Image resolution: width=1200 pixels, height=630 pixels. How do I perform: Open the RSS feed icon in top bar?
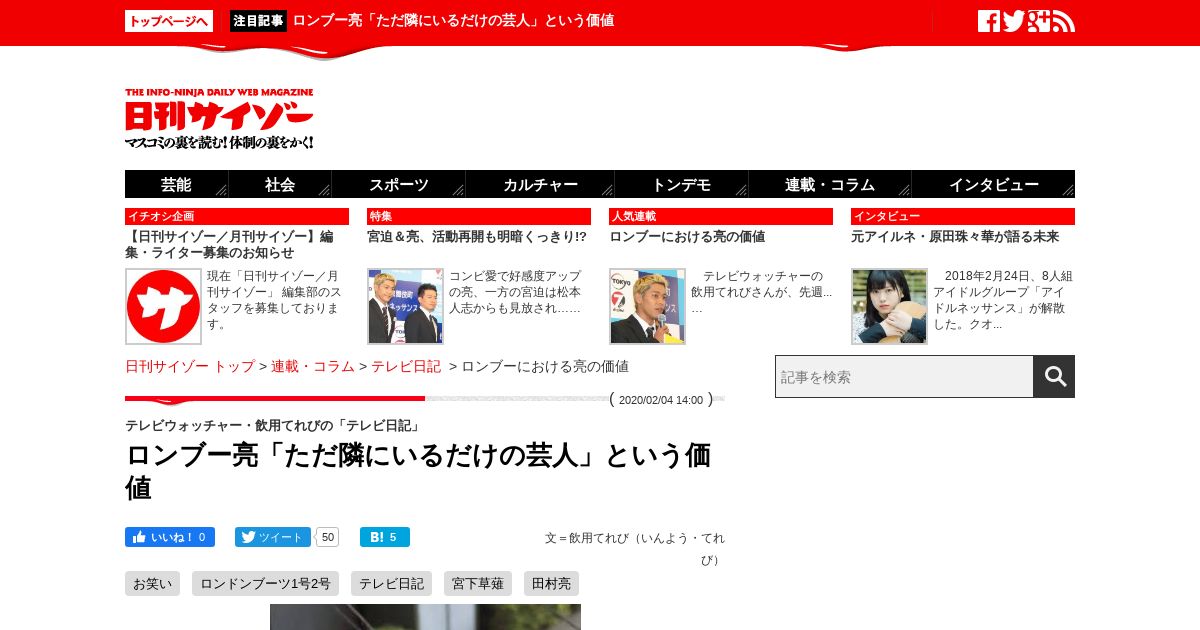point(1064,21)
